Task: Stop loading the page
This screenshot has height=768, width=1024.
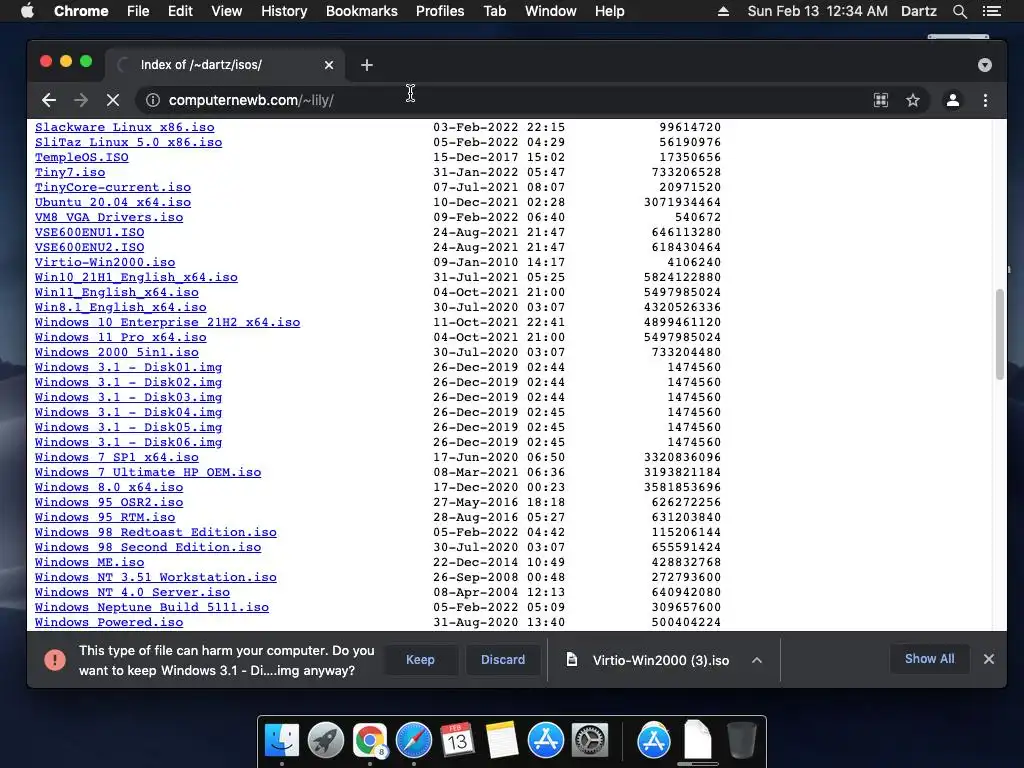Action: (113, 100)
